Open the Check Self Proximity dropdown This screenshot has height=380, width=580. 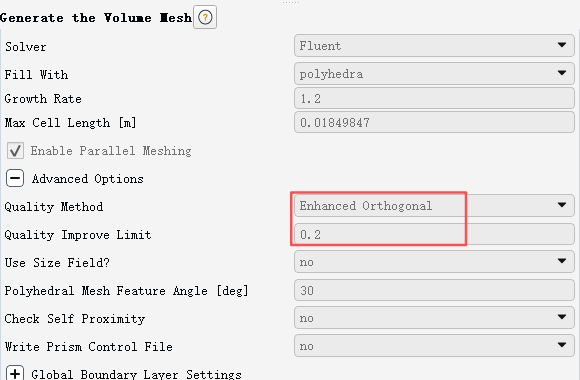pyautogui.click(x=434, y=317)
